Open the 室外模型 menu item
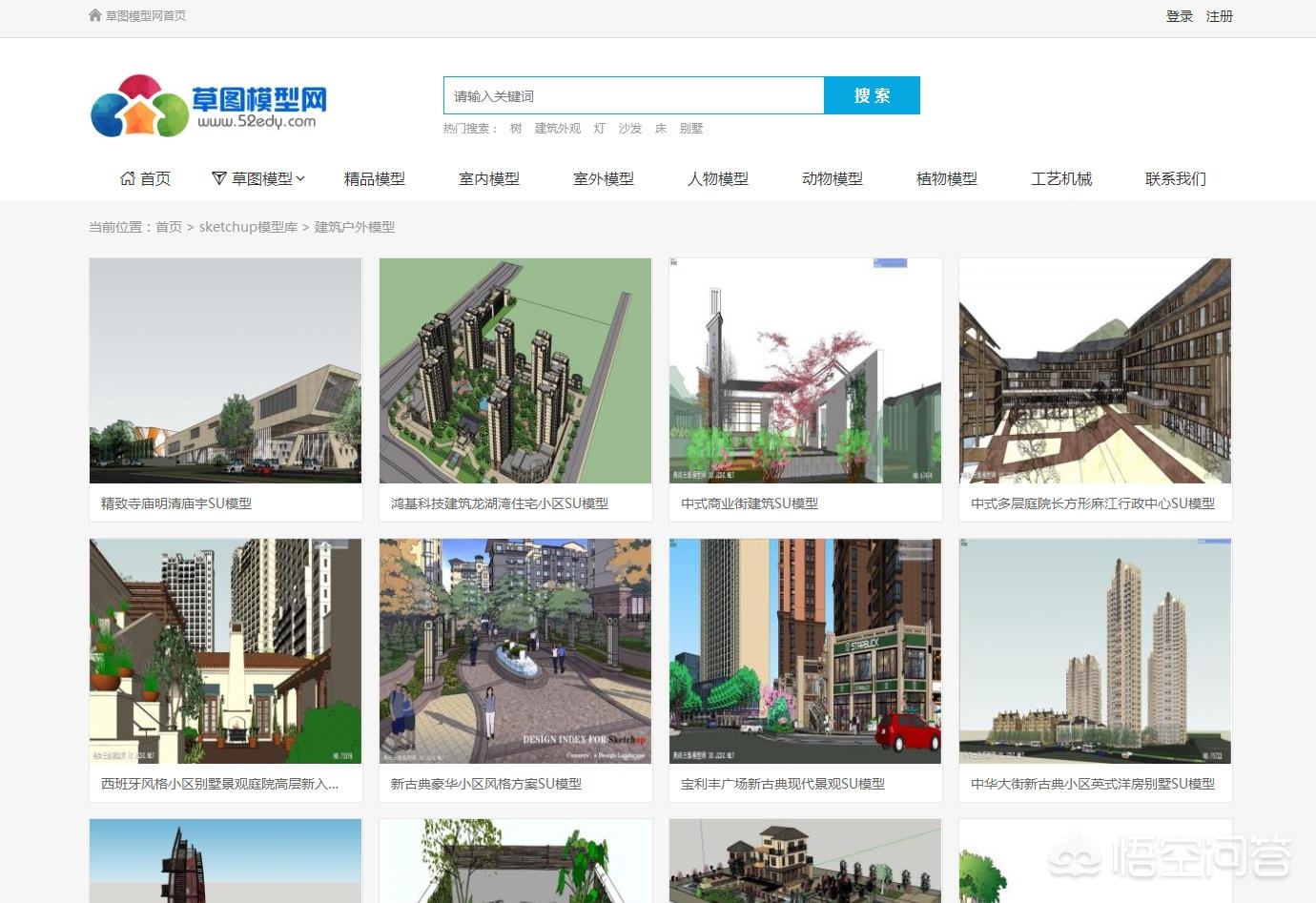Screen dimensions: 1316x903 click(604, 178)
